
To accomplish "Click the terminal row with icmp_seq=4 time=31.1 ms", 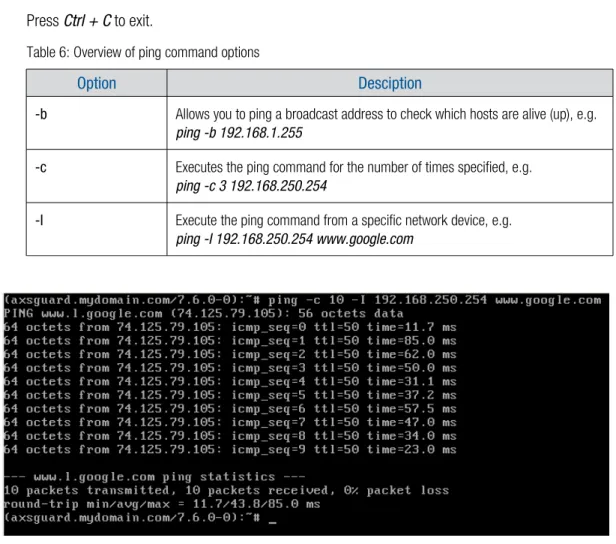I will [230, 382].
